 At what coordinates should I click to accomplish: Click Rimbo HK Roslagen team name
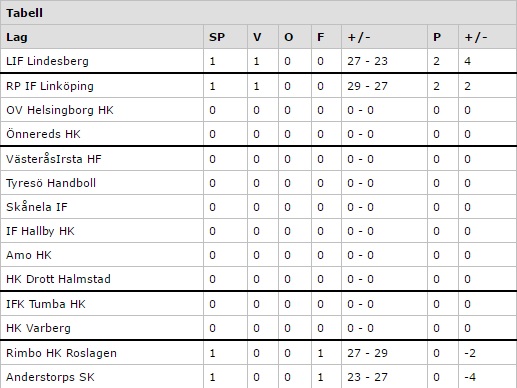pyautogui.click(x=61, y=353)
